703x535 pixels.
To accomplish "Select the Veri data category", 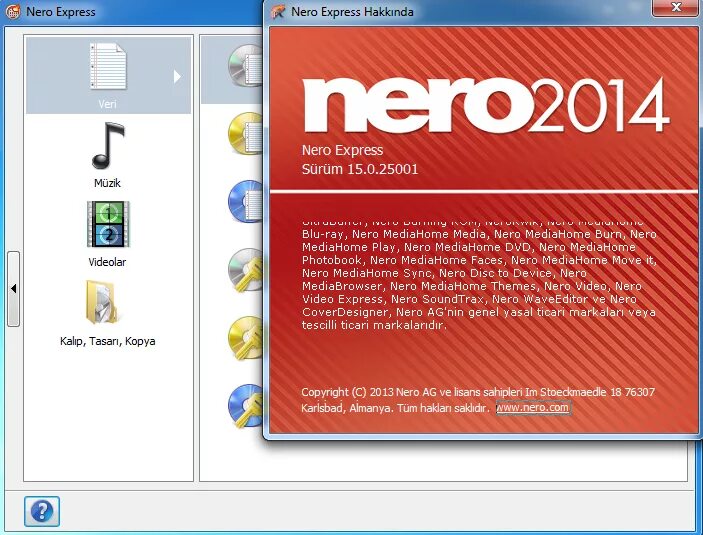I will [x=108, y=75].
